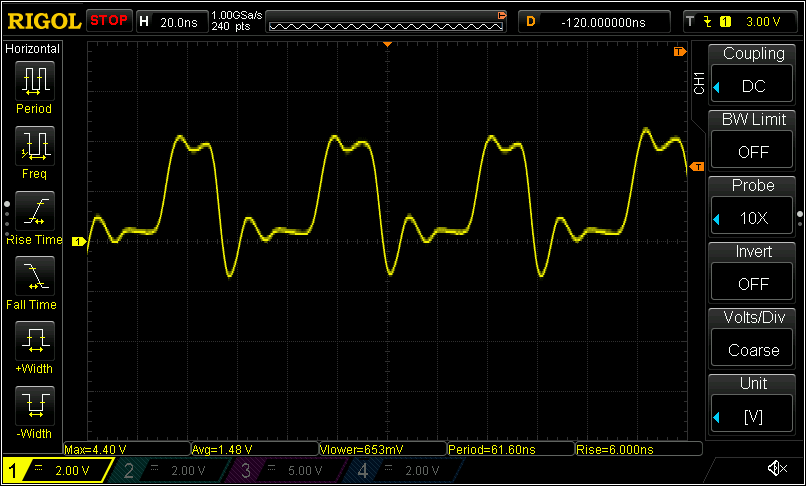Select the +Width measurement icon
The width and height of the screenshot is (806, 486).
pos(36,340)
